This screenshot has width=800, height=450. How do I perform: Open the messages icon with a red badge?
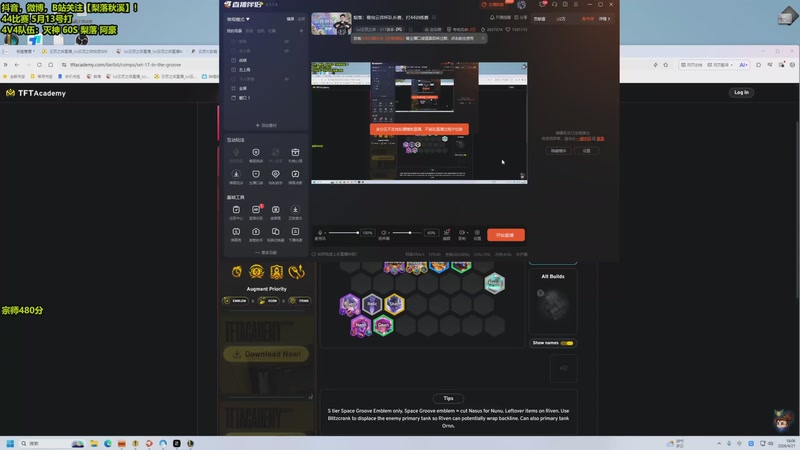(x=542, y=4)
